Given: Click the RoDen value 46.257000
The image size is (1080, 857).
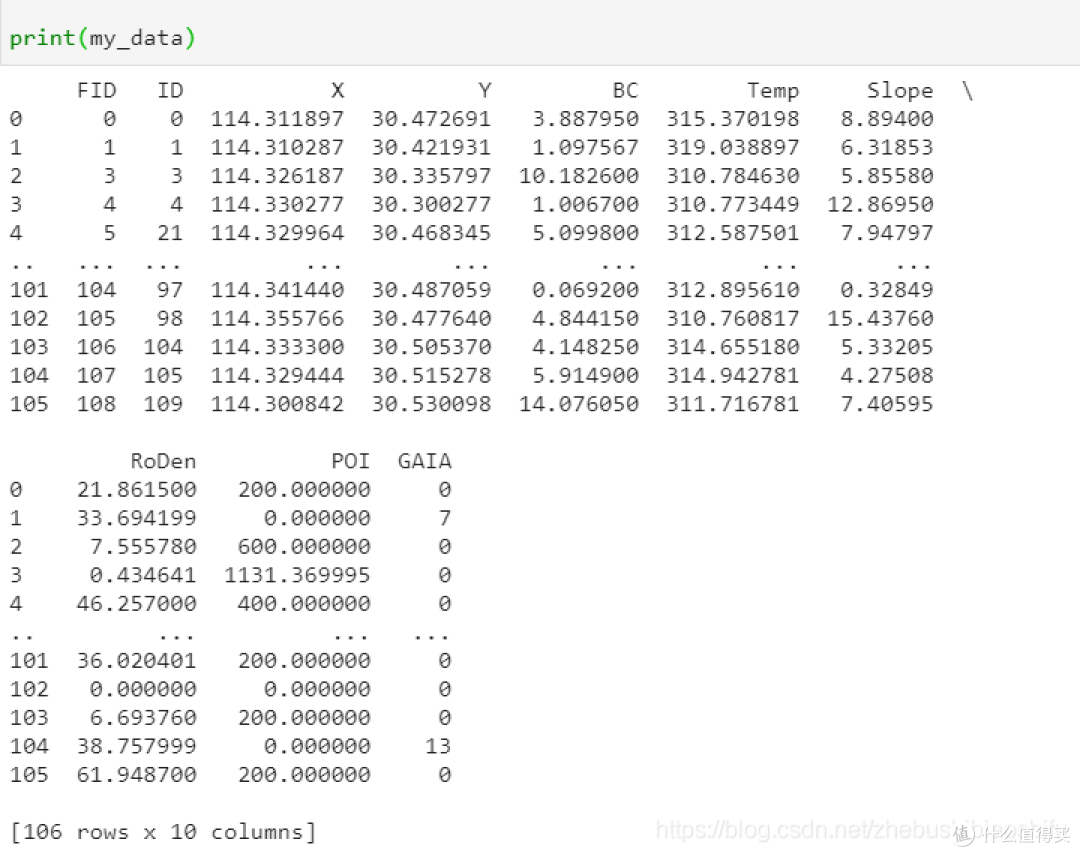Looking at the screenshot, I should [x=136, y=604].
